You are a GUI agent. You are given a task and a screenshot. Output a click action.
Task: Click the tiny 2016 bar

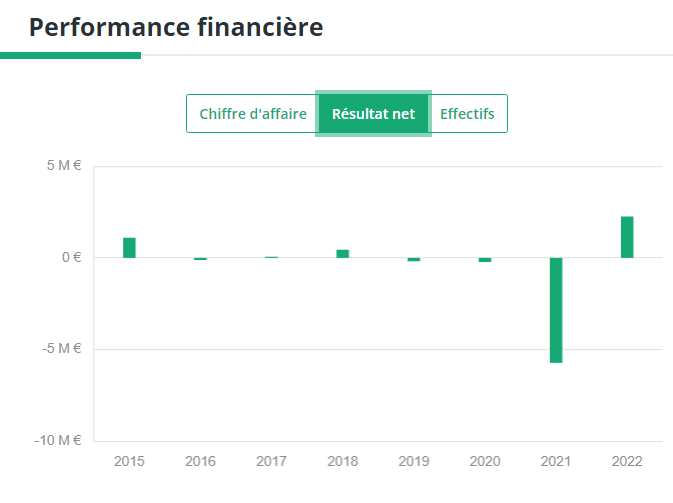tap(200, 259)
